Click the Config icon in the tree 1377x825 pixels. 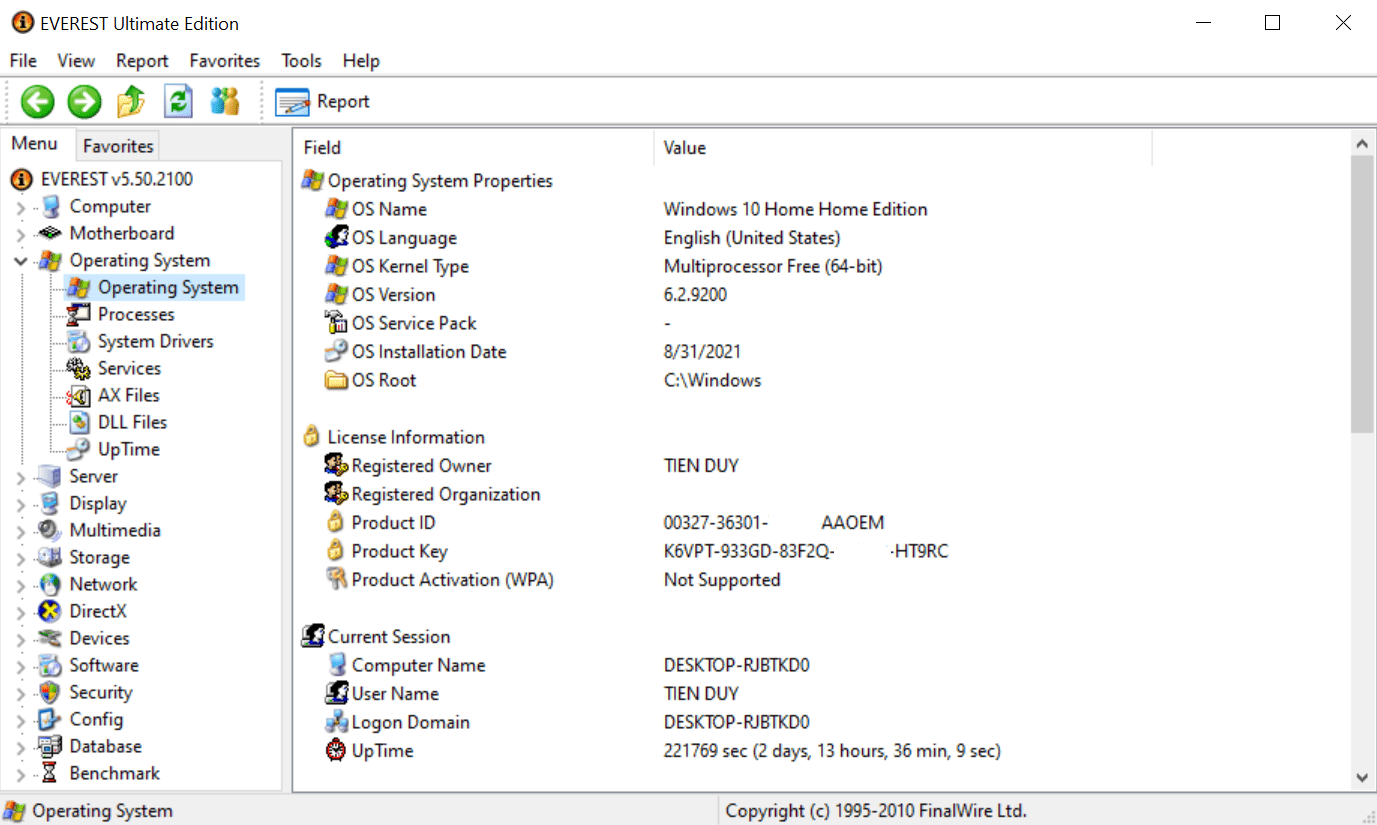[50, 719]
